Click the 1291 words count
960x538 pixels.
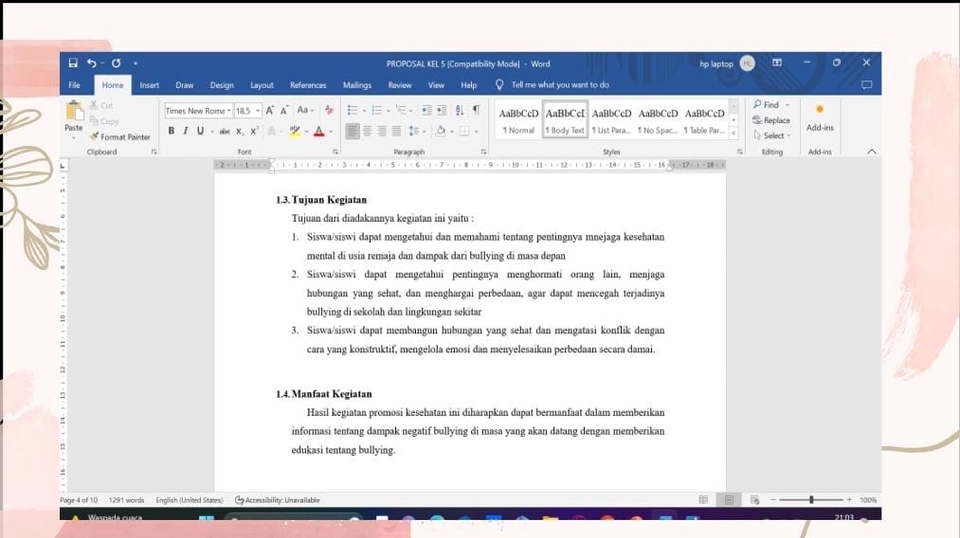126,500
